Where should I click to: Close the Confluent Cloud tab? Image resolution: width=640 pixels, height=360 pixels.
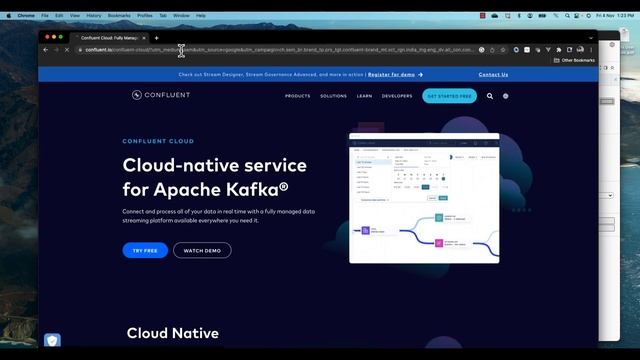144,38
